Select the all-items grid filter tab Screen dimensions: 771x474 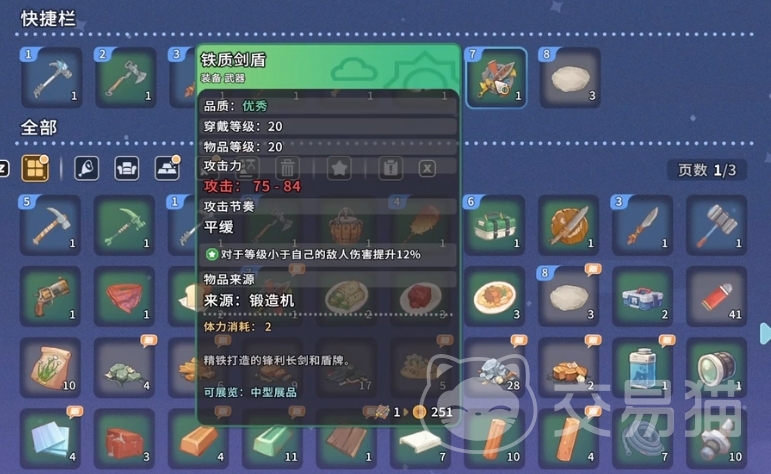[35, 169]
